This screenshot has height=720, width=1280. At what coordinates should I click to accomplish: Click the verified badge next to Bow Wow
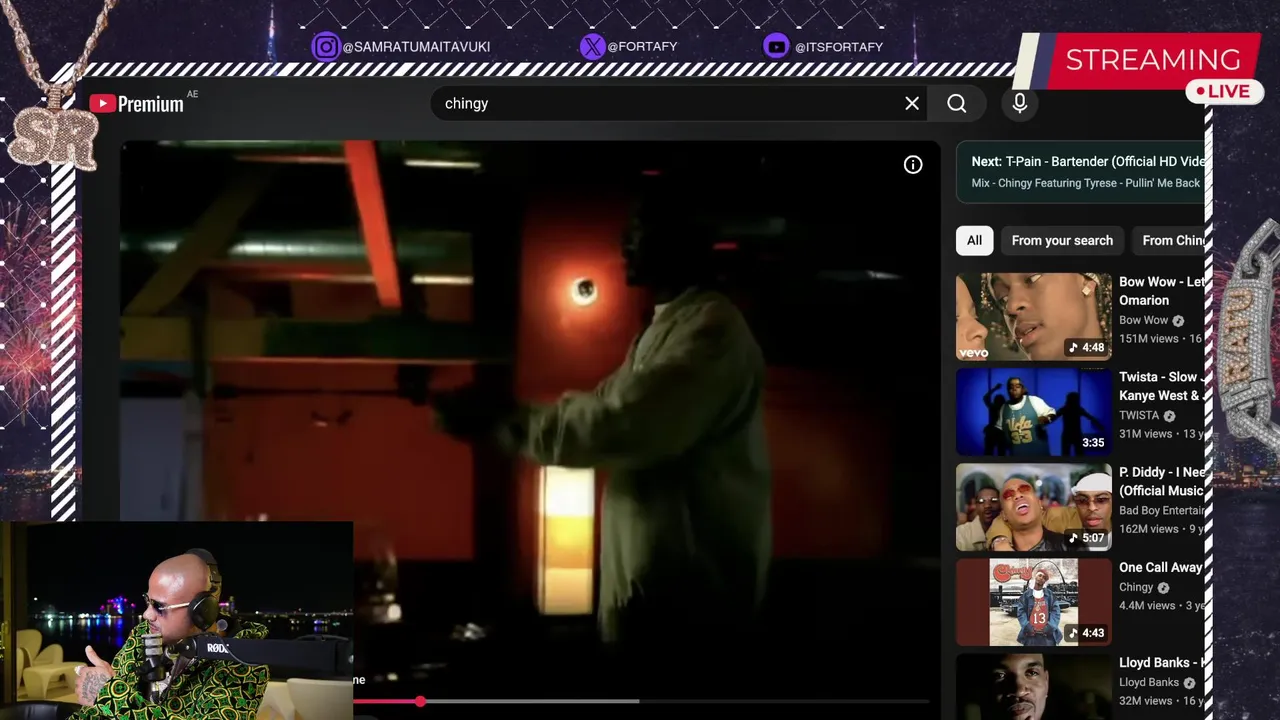click(1178, 320)
